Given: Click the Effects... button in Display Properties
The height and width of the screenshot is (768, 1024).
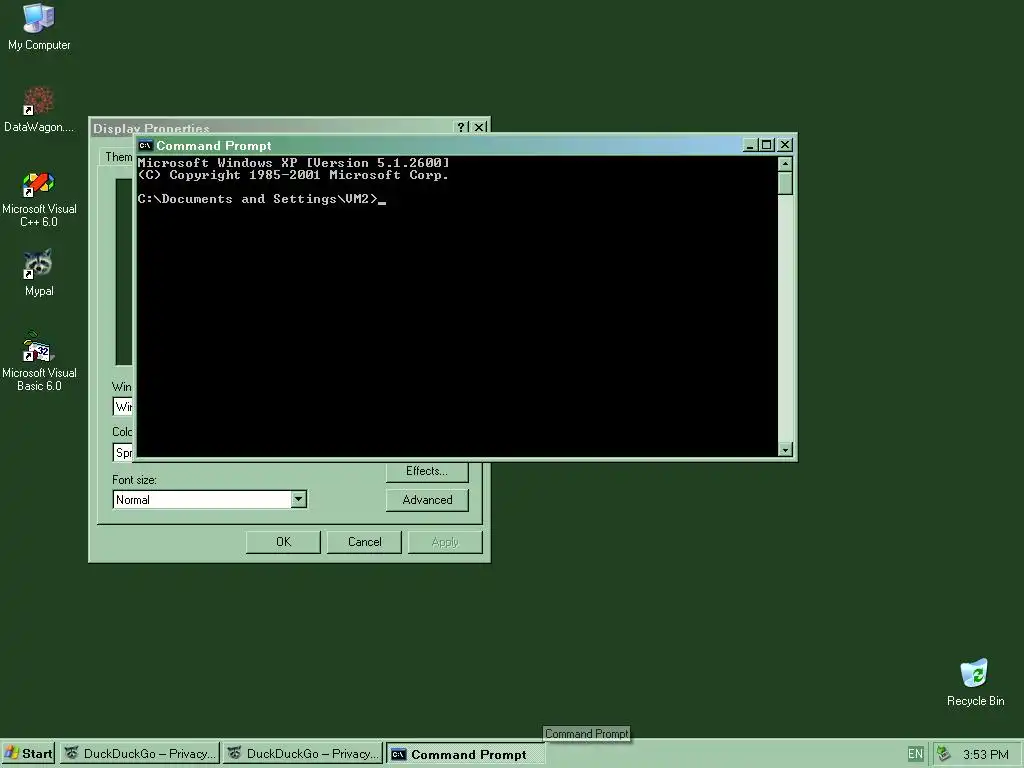Looking at the screenshot, I should [427, 472].
